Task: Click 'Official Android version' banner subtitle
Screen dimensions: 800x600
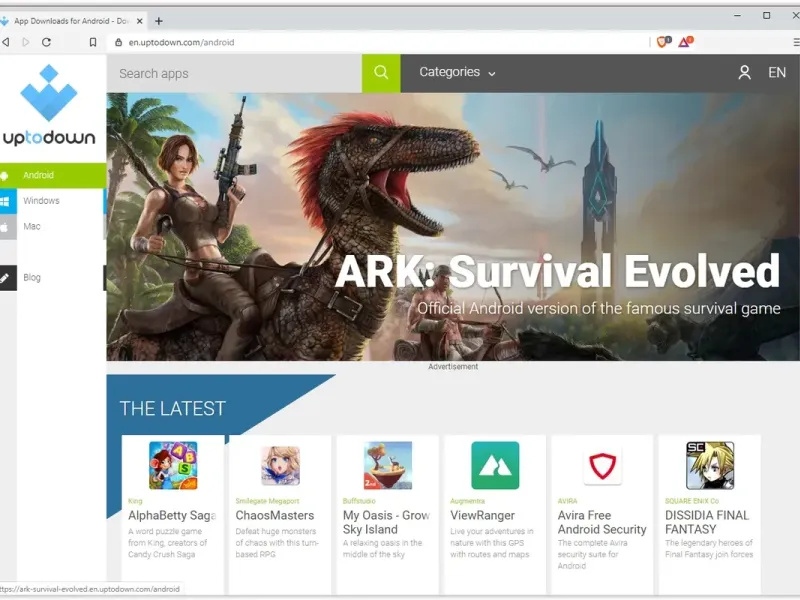Action: pyautogui.click(x=598, y=309)
